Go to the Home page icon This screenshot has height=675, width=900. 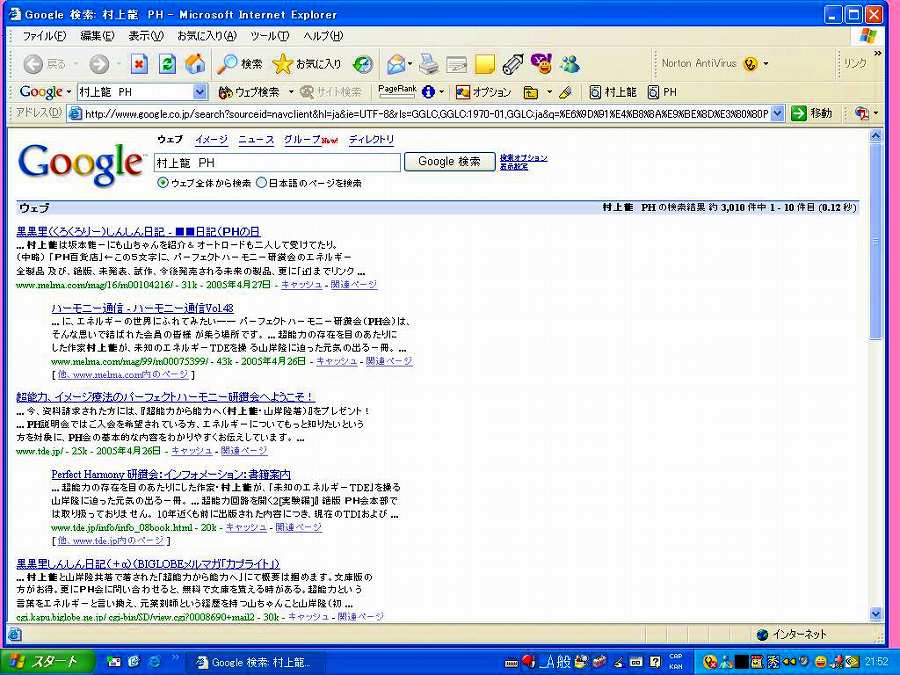click(195, 64)
